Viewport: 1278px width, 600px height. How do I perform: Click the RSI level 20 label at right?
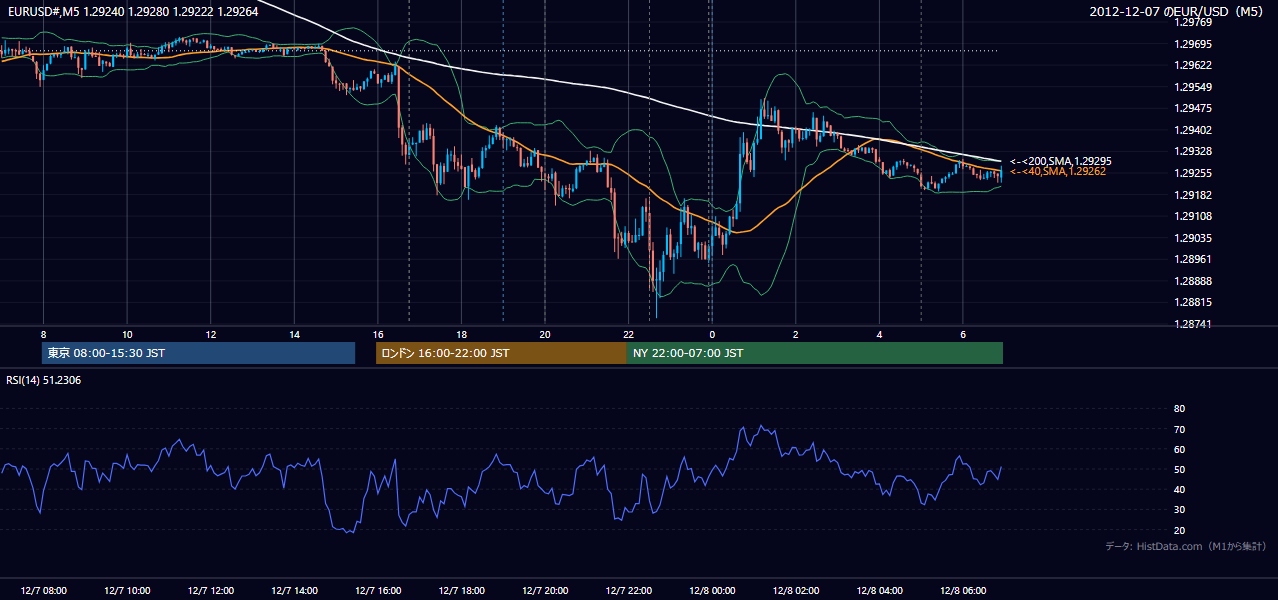point(1179,530)
